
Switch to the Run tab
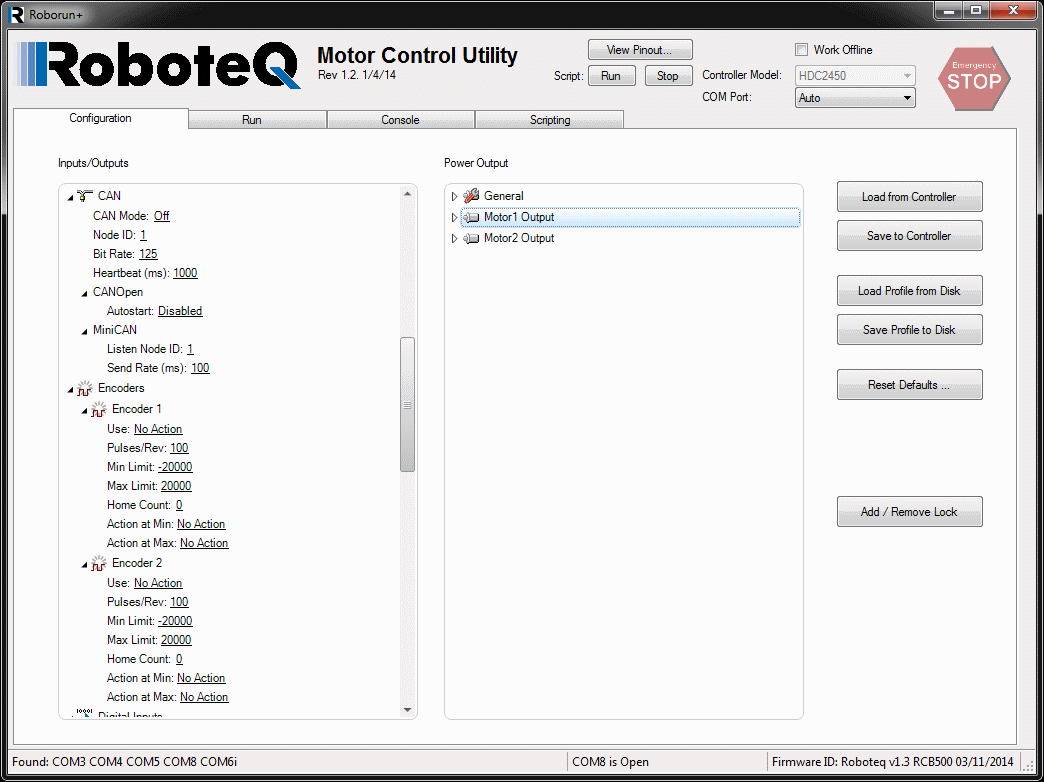[252, 120]
